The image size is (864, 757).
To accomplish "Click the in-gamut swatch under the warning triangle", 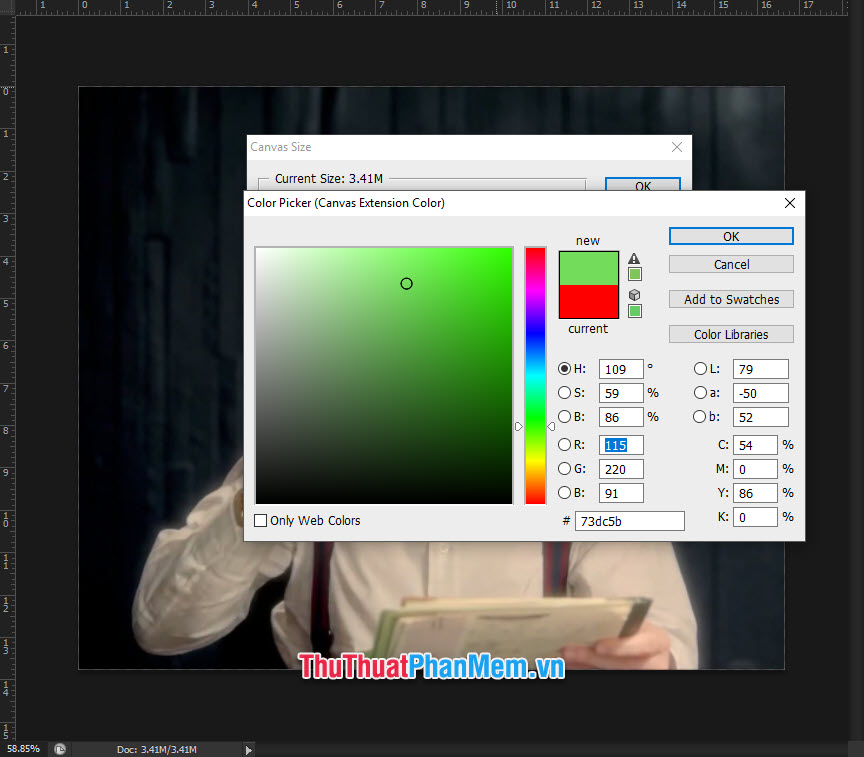I will [634, 271].
